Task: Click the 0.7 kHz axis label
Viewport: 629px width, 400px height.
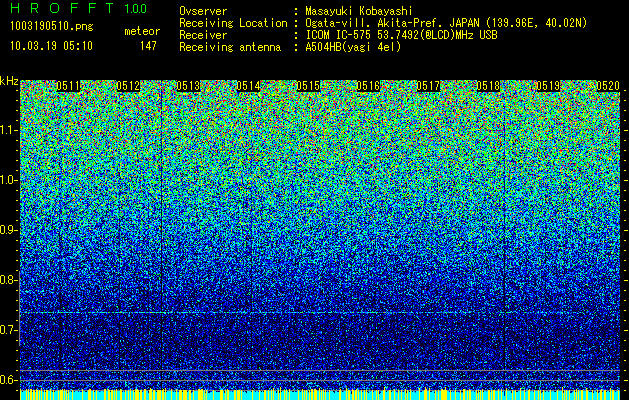Action: tap(8, 330)
